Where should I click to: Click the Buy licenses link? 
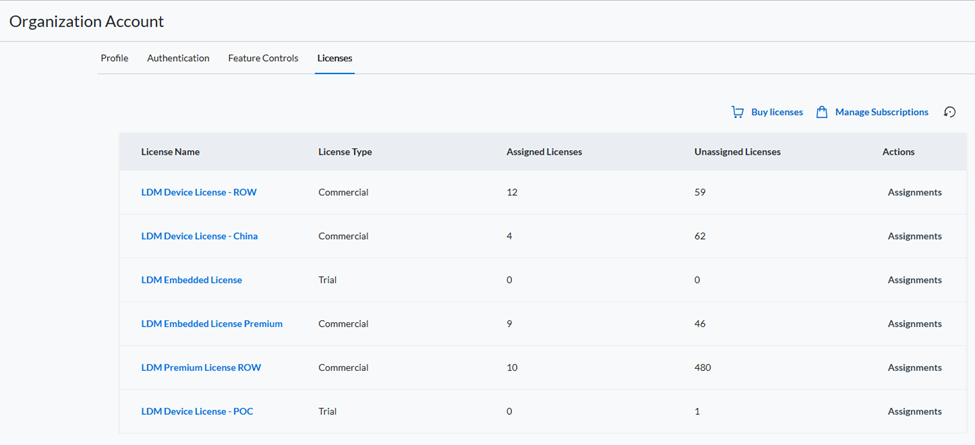tap(777, 112)
